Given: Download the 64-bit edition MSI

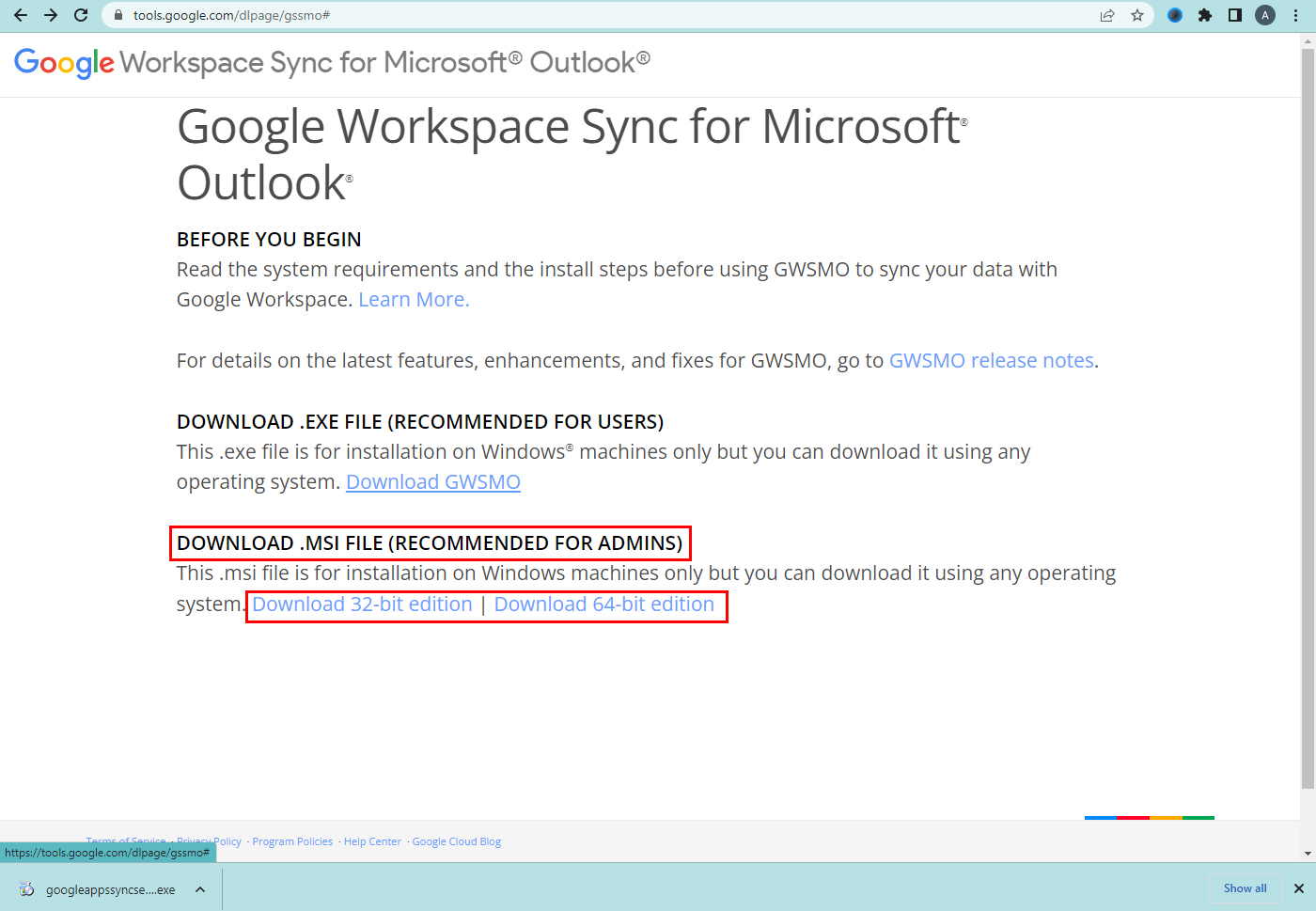Looking at the screenshot, I should click(604, 605).
